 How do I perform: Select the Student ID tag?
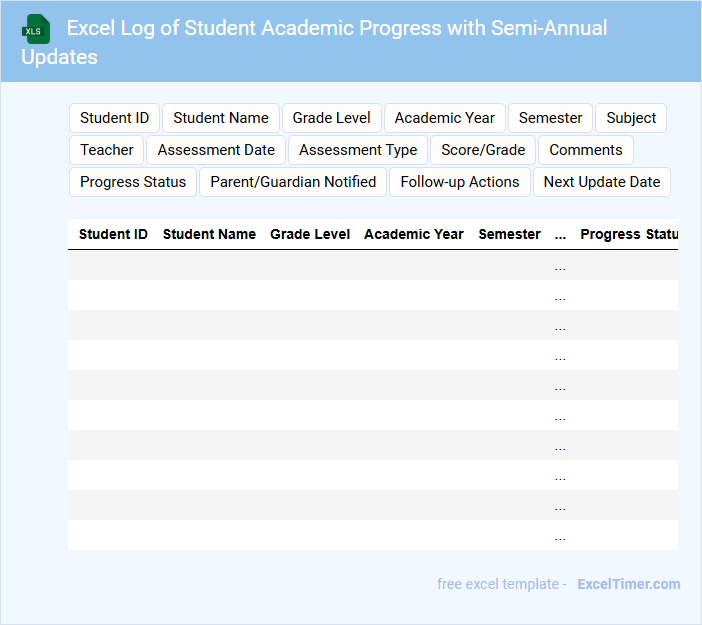click(114, 118)
